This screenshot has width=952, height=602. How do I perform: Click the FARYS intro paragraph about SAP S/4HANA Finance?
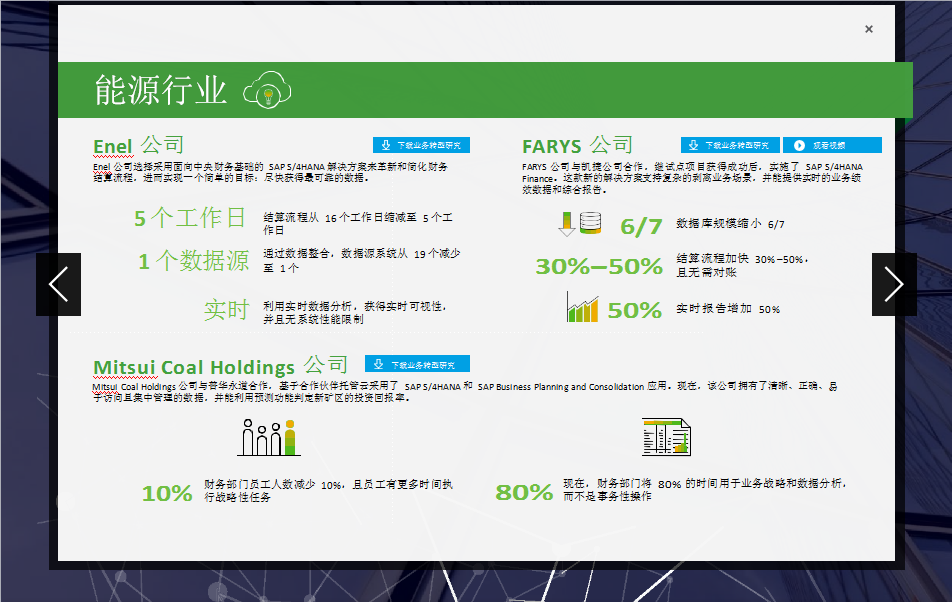692,178
